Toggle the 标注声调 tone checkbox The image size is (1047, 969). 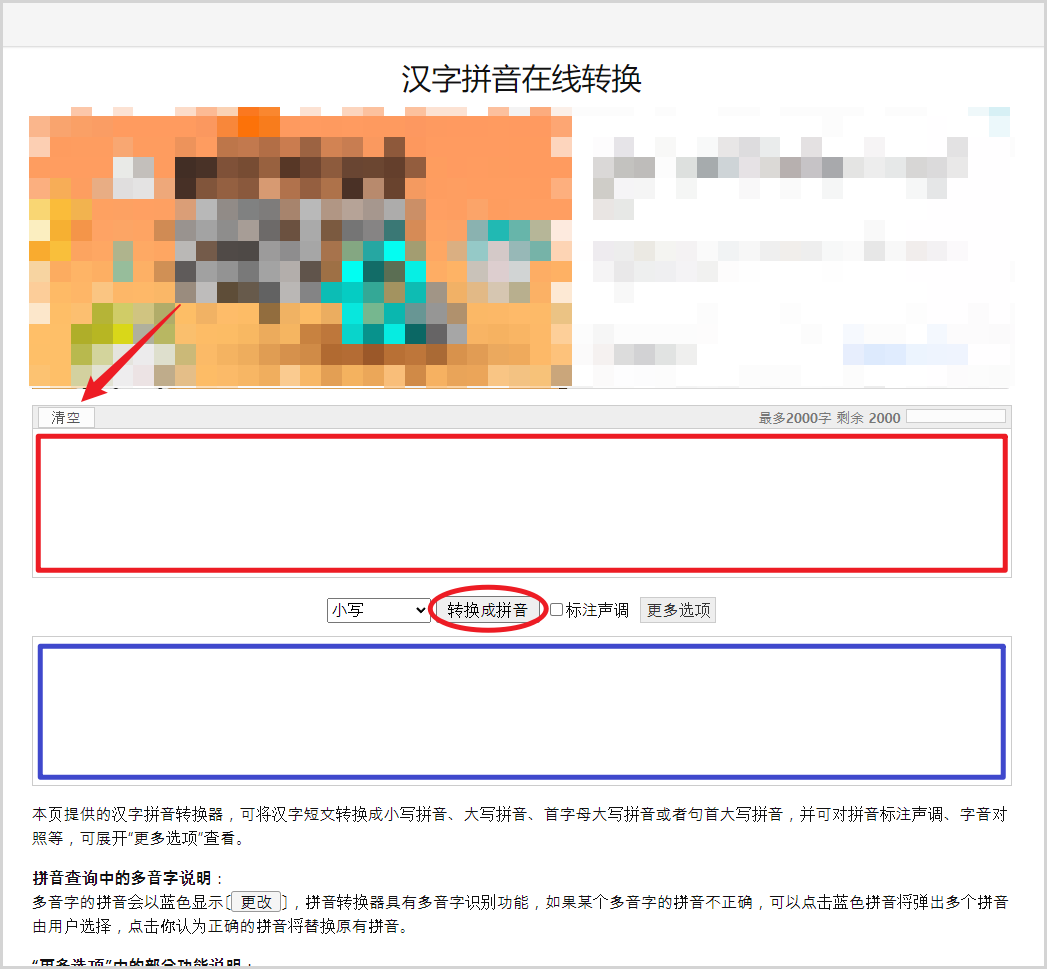pyautogui.click(x=556, y=610)
